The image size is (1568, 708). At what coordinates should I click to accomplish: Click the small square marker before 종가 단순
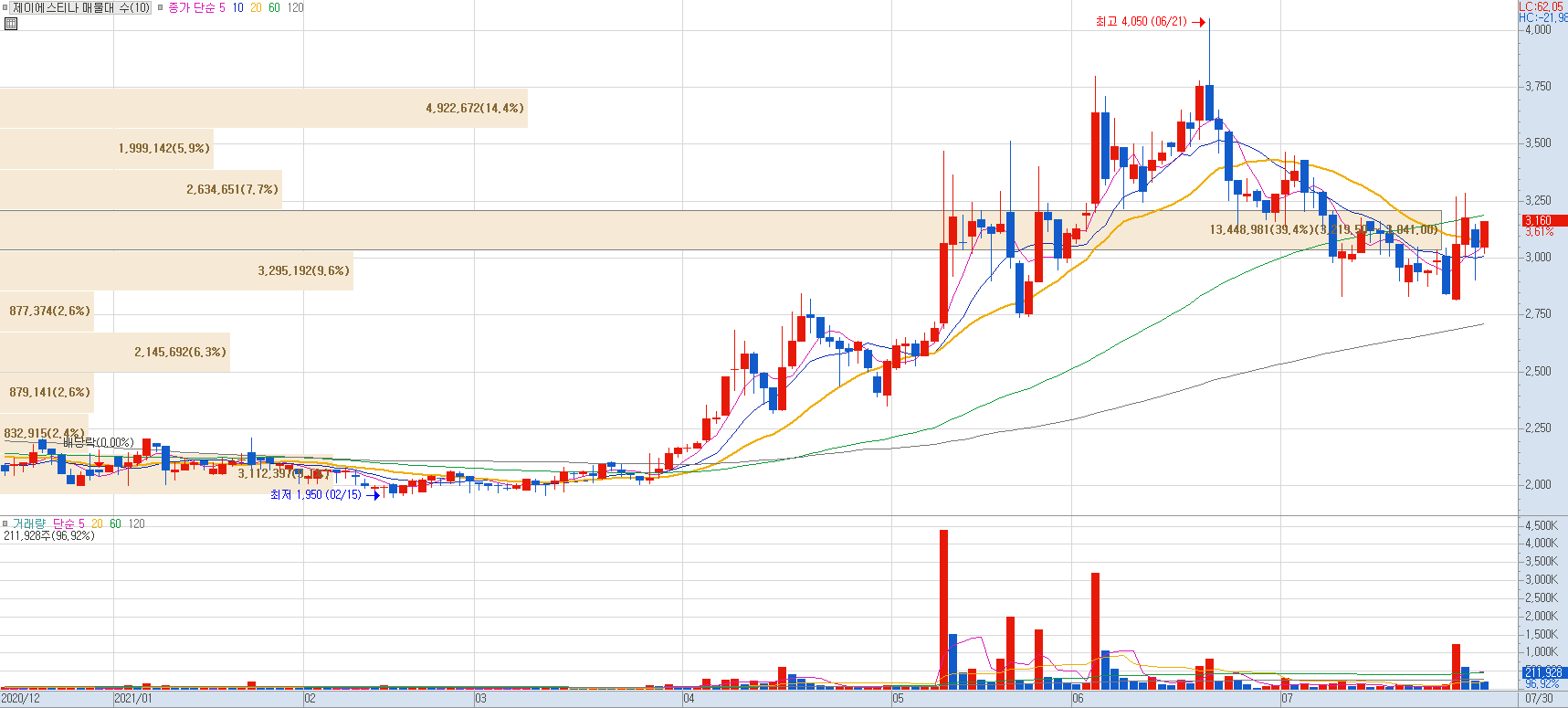[161, 7]
